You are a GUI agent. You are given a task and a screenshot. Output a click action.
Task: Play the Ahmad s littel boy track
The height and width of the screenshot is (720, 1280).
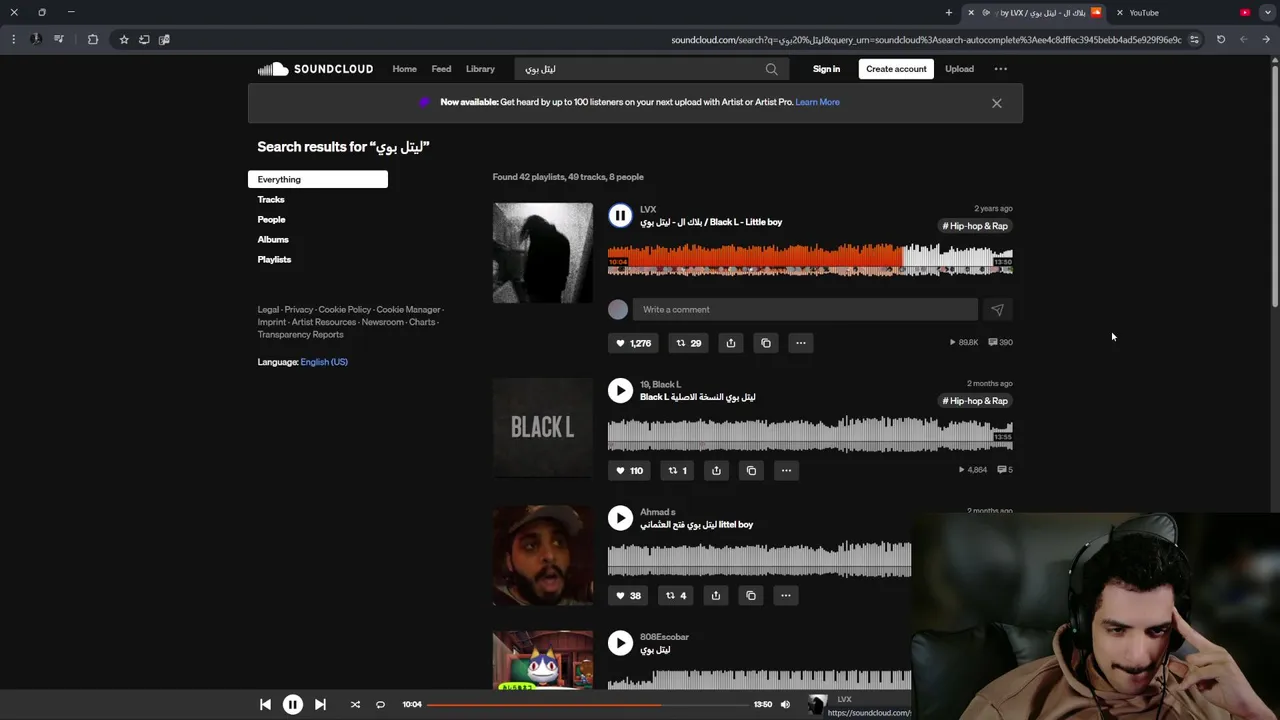coord(620,517)
